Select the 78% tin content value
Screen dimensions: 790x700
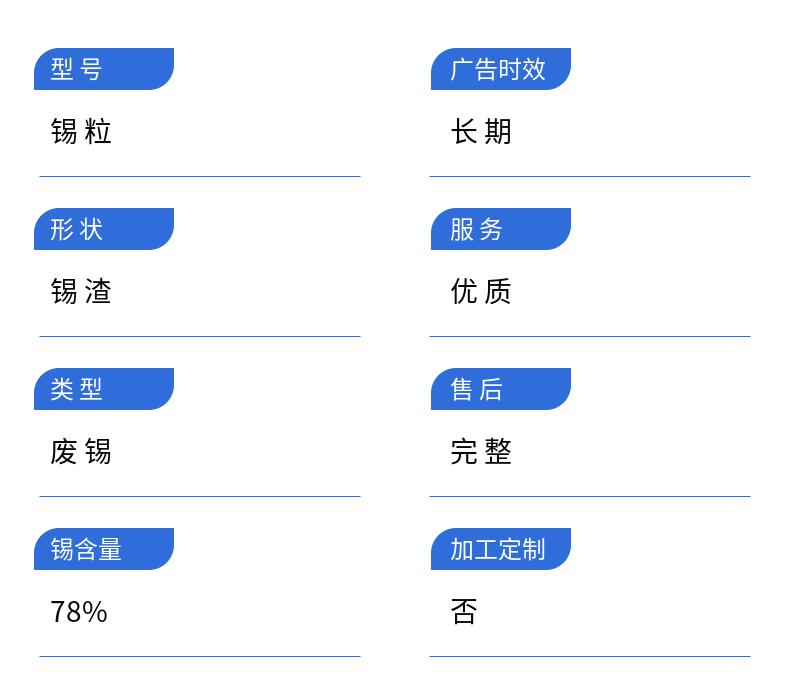tap(79, 612)
